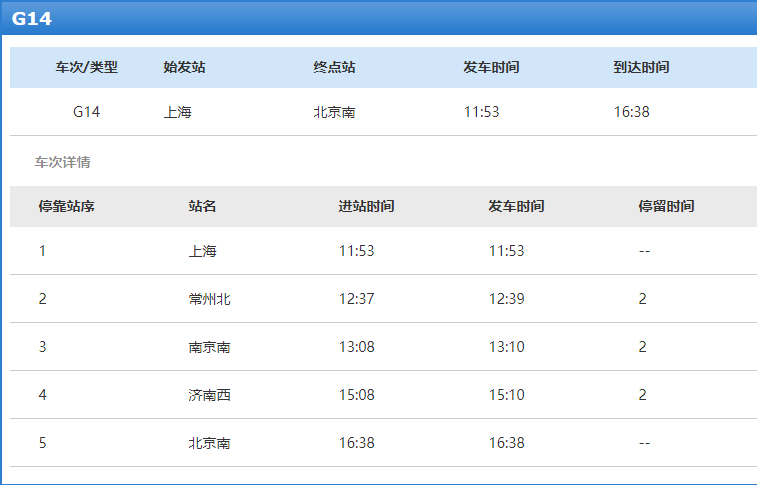This screenshot has height=485, width=757.
Task: Click departure time 12:39 for 常州北
Action: click(x=506, y=299)
